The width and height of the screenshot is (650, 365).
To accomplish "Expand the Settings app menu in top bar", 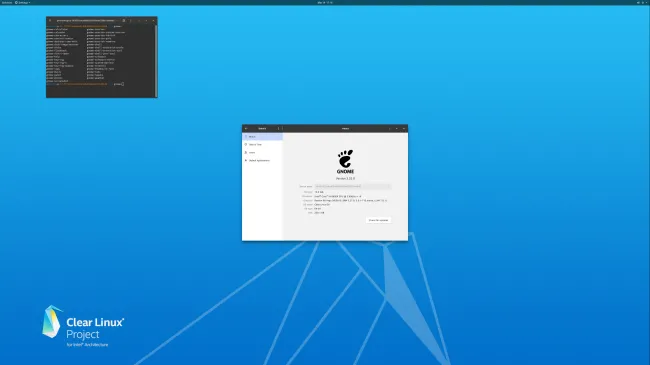I will 22,2.
